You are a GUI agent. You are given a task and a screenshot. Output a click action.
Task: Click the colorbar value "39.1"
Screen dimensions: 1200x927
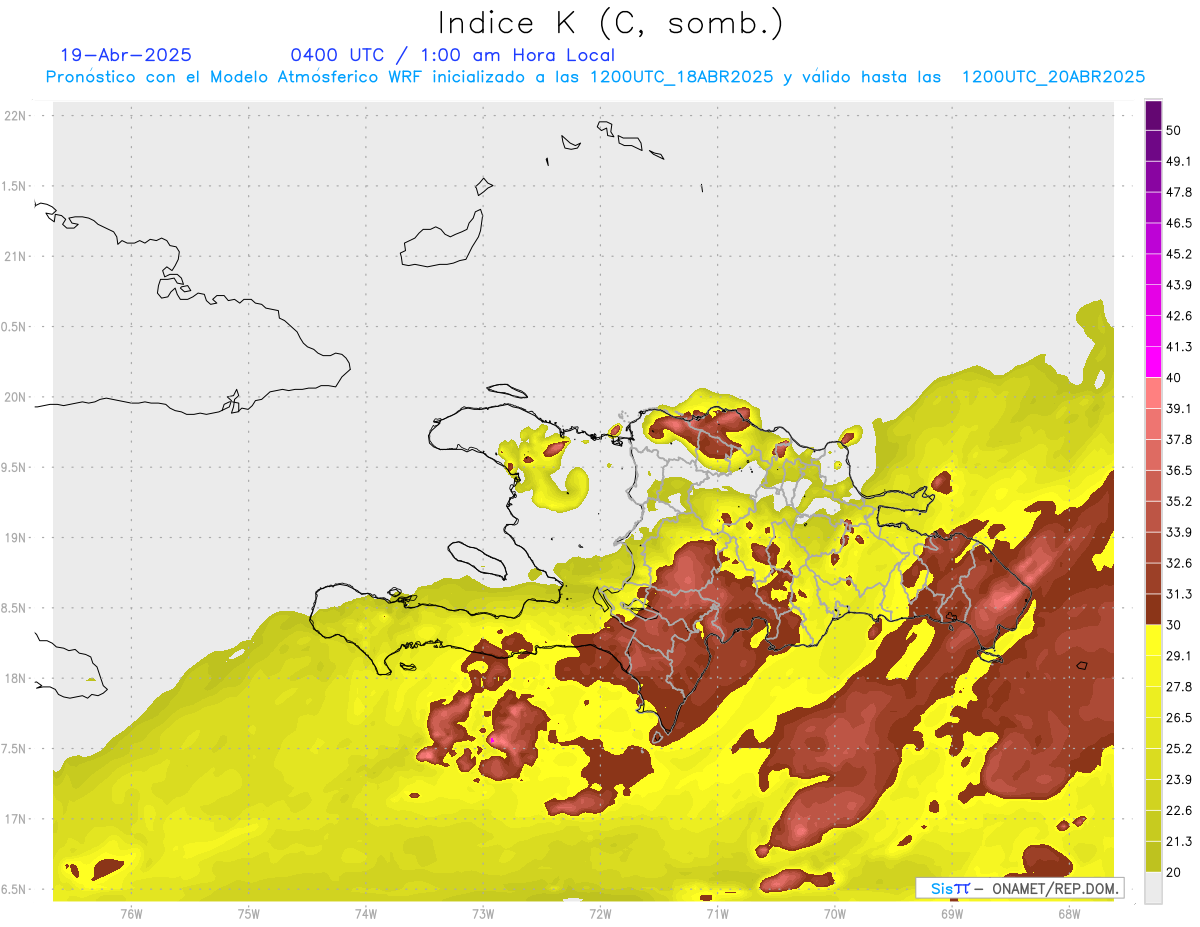coord(1179,408)
